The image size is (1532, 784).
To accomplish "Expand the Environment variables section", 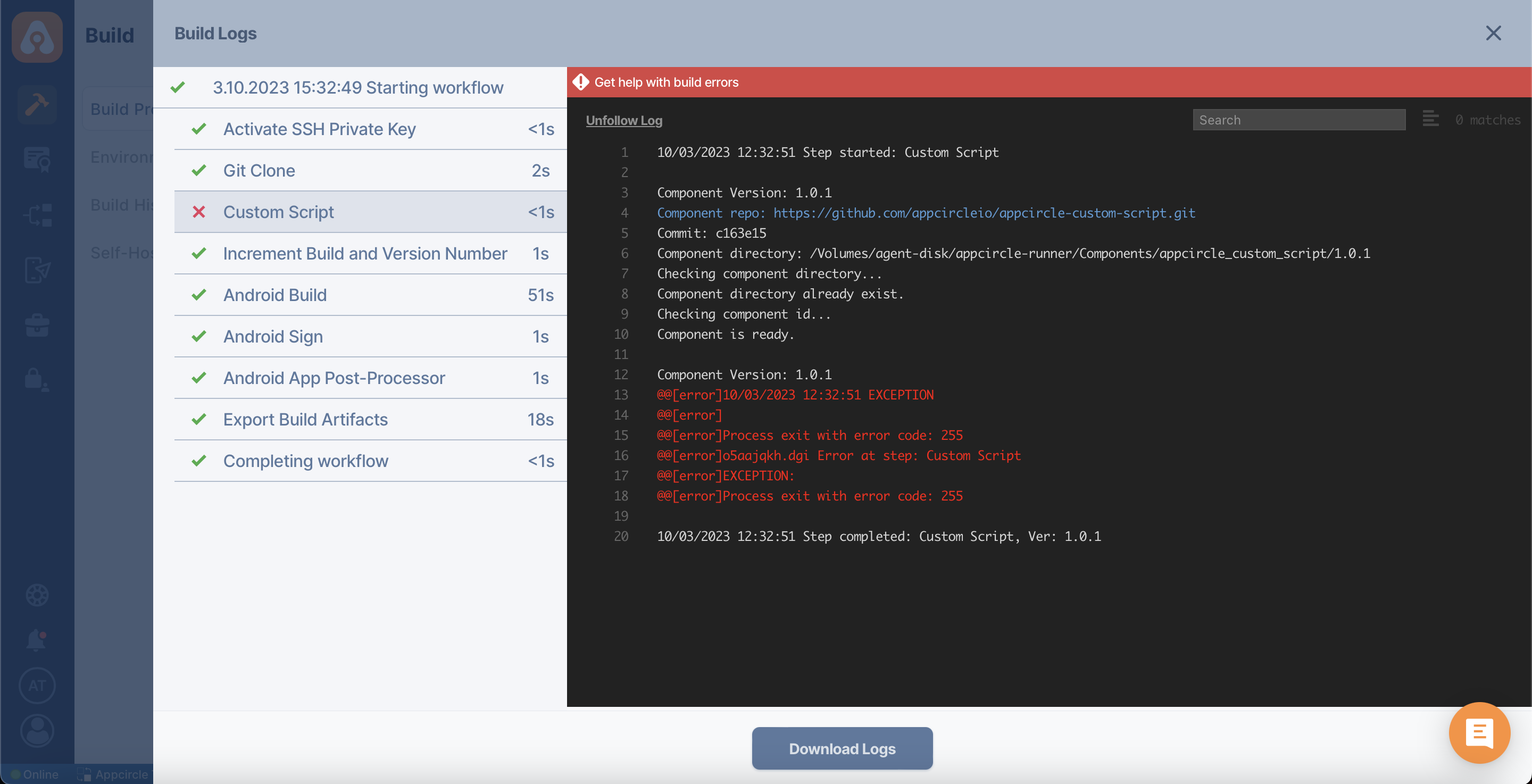I will pyautogui.click(x=120, y=157).
